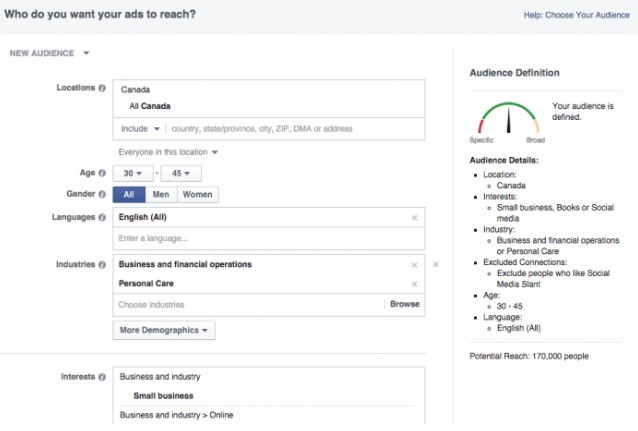Open Help: Choose Your Audience link

pyautogui.click(x=576, y=16)
